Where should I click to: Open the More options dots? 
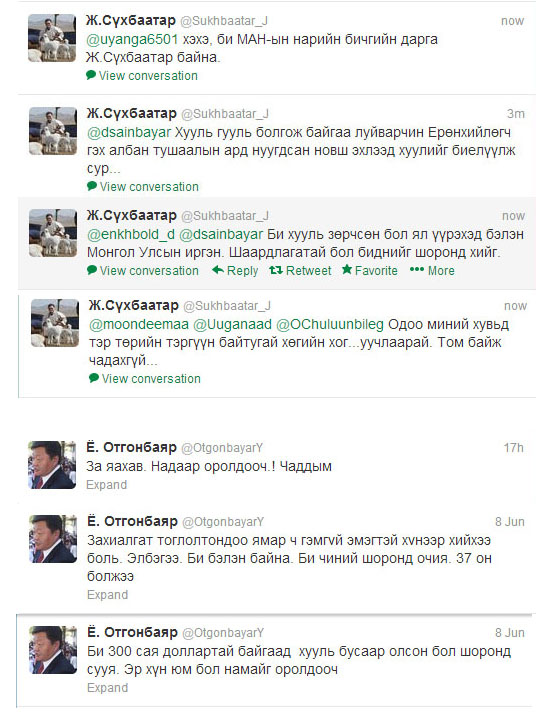tap(417, 270)
